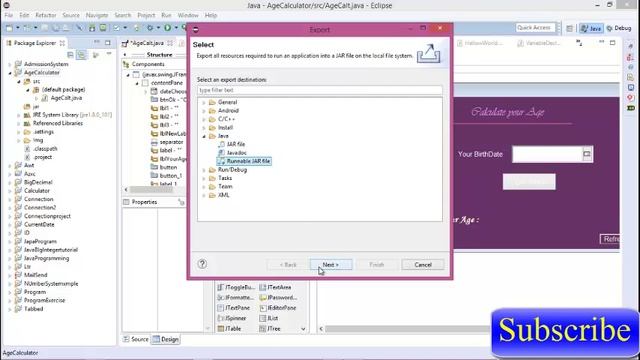The width and height of the screenshot is (640, 360).
Task: Click the type filter text field
Action: (320, 90)
